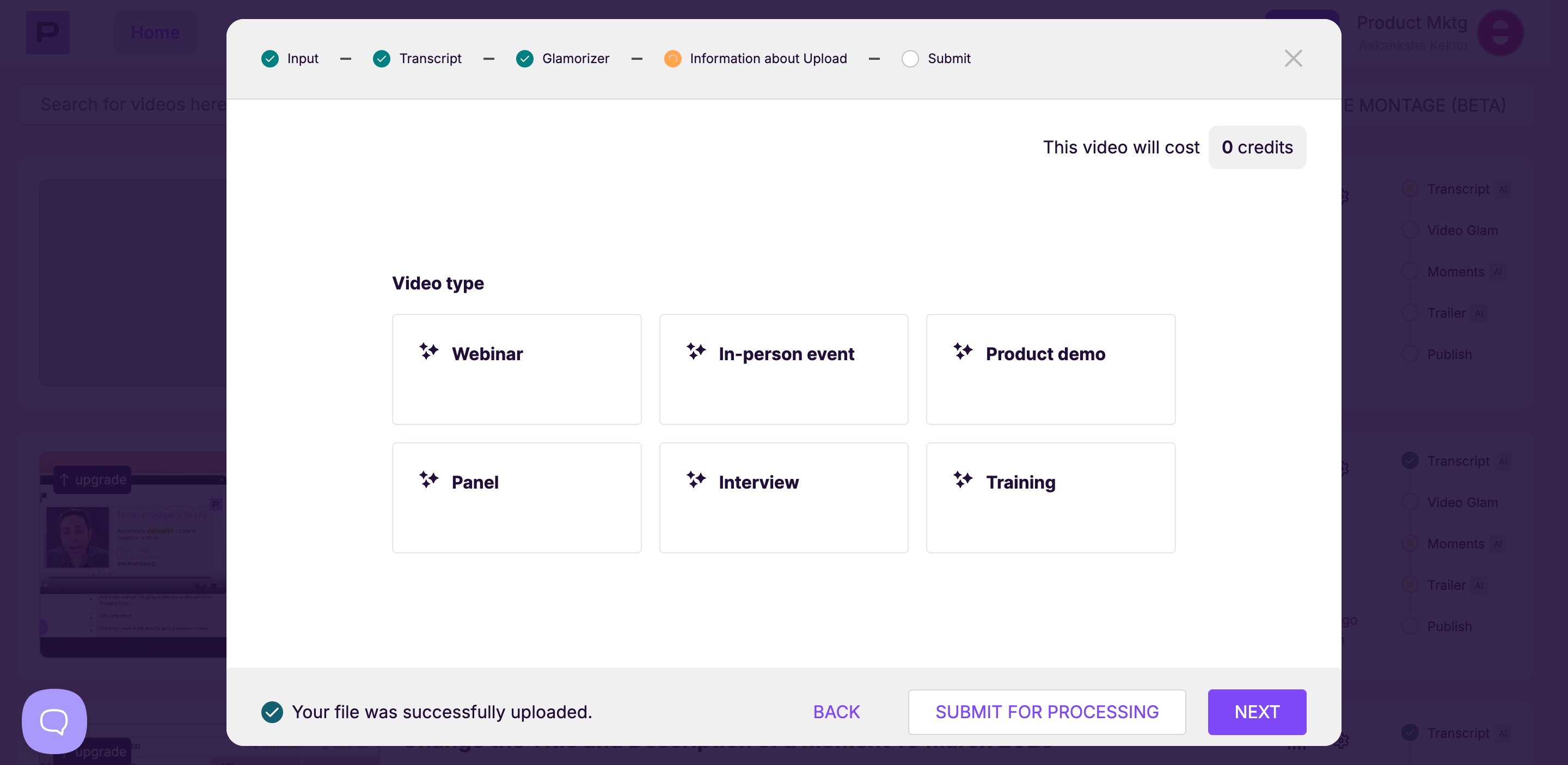Click the upload success checkmark icon
The width and height of the screenshot is (1568, 765).
pos(272,712)
